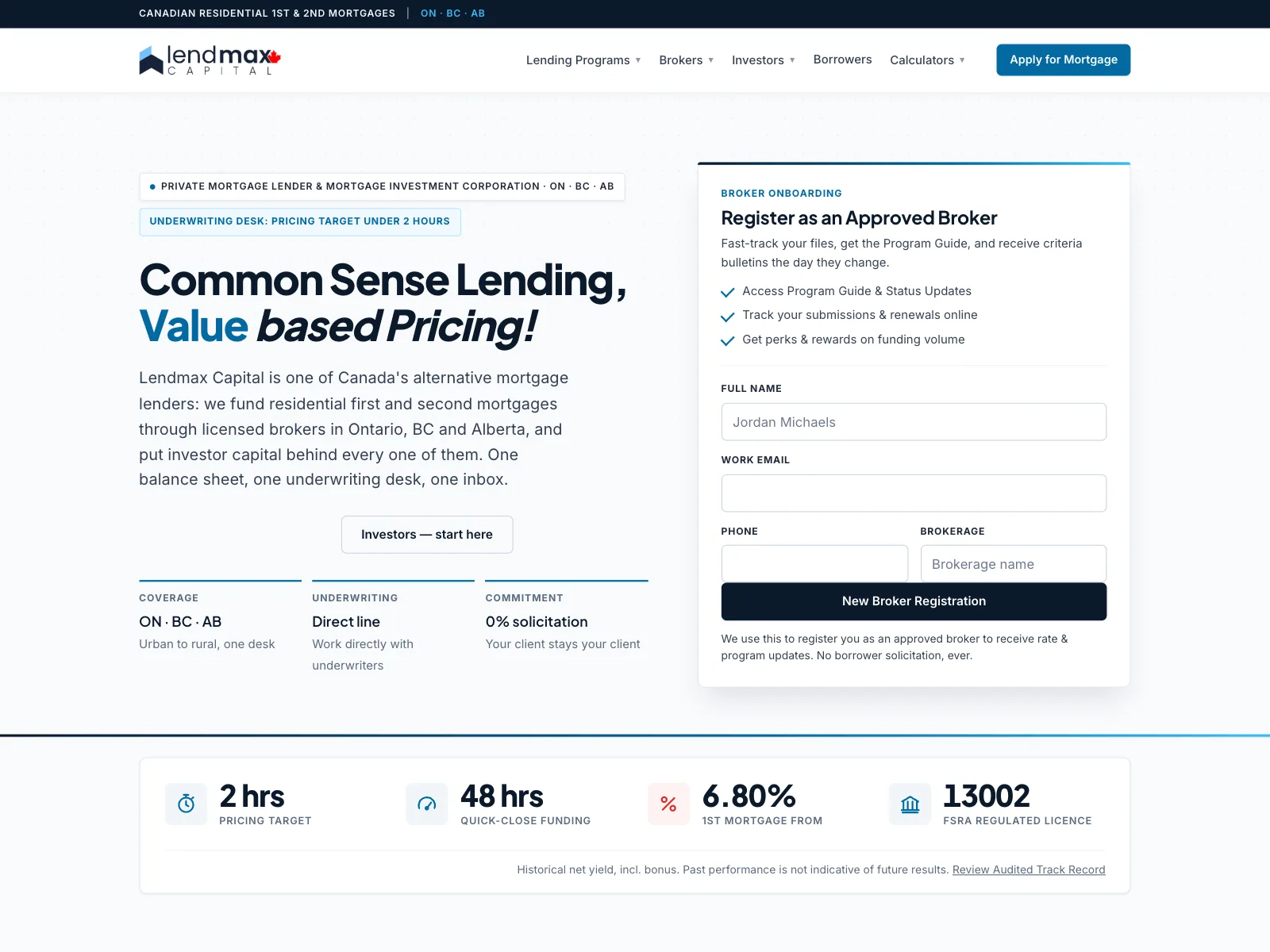Click the stopwatch icon beside 2 hrs
1270x952 pixels.
click(187, 804)
